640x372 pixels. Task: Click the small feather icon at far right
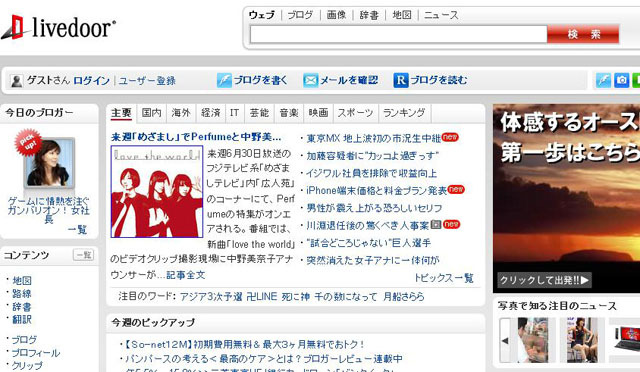603,80
